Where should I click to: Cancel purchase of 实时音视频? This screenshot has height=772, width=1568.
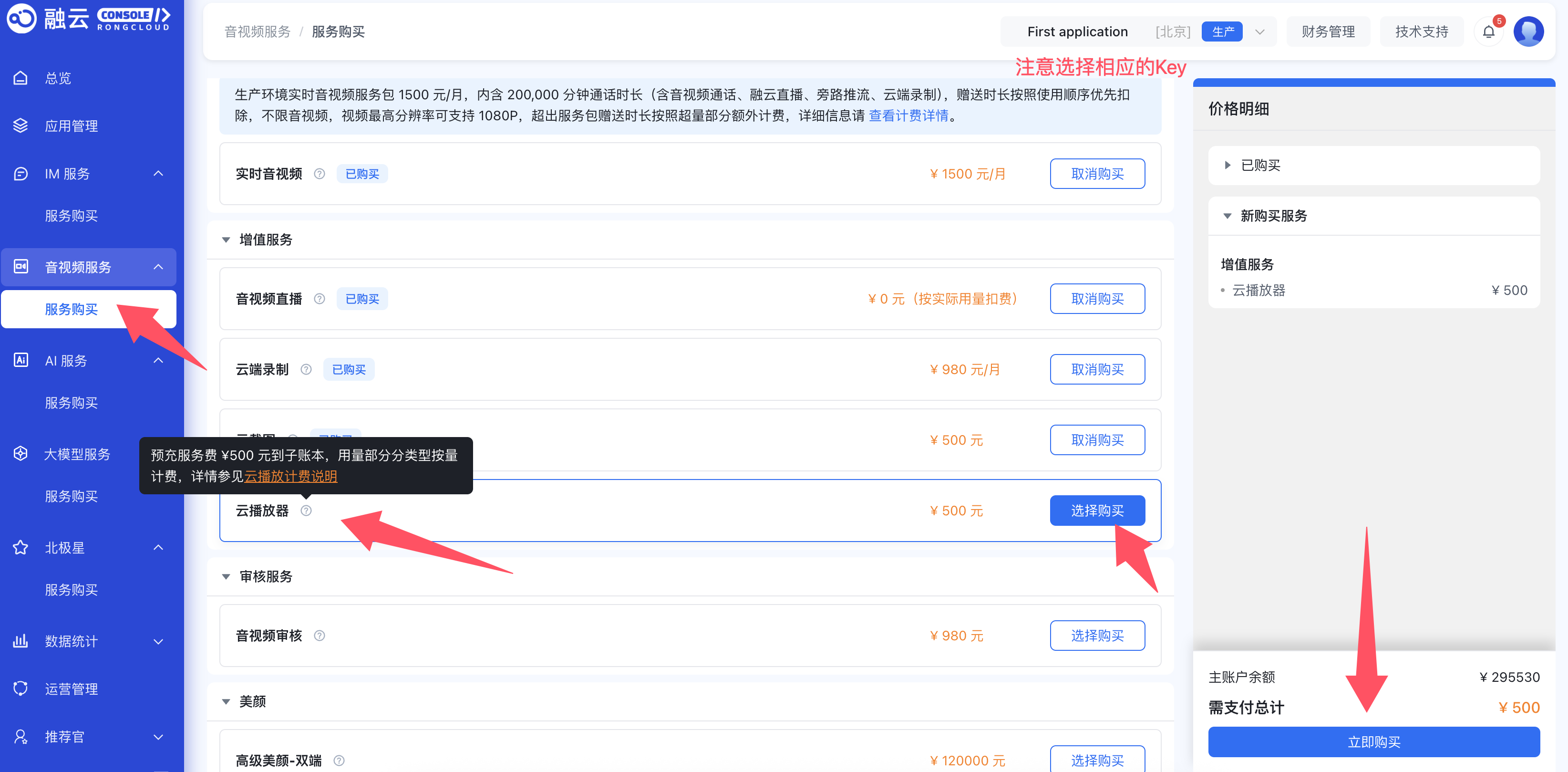(1097, 174)
